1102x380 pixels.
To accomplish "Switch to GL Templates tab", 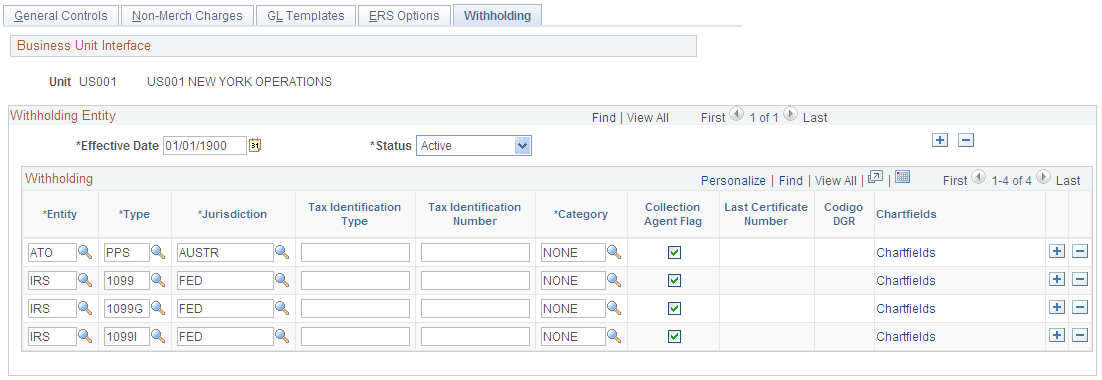I will 306,15.
